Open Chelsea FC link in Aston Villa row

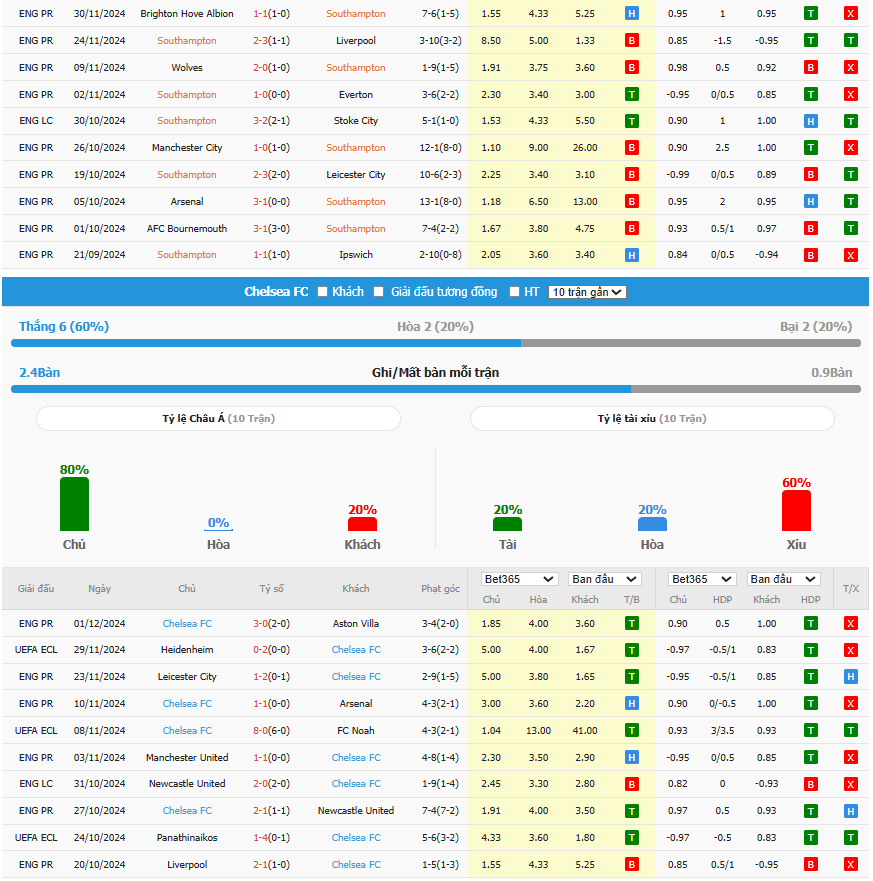click(x=187, y=624)
